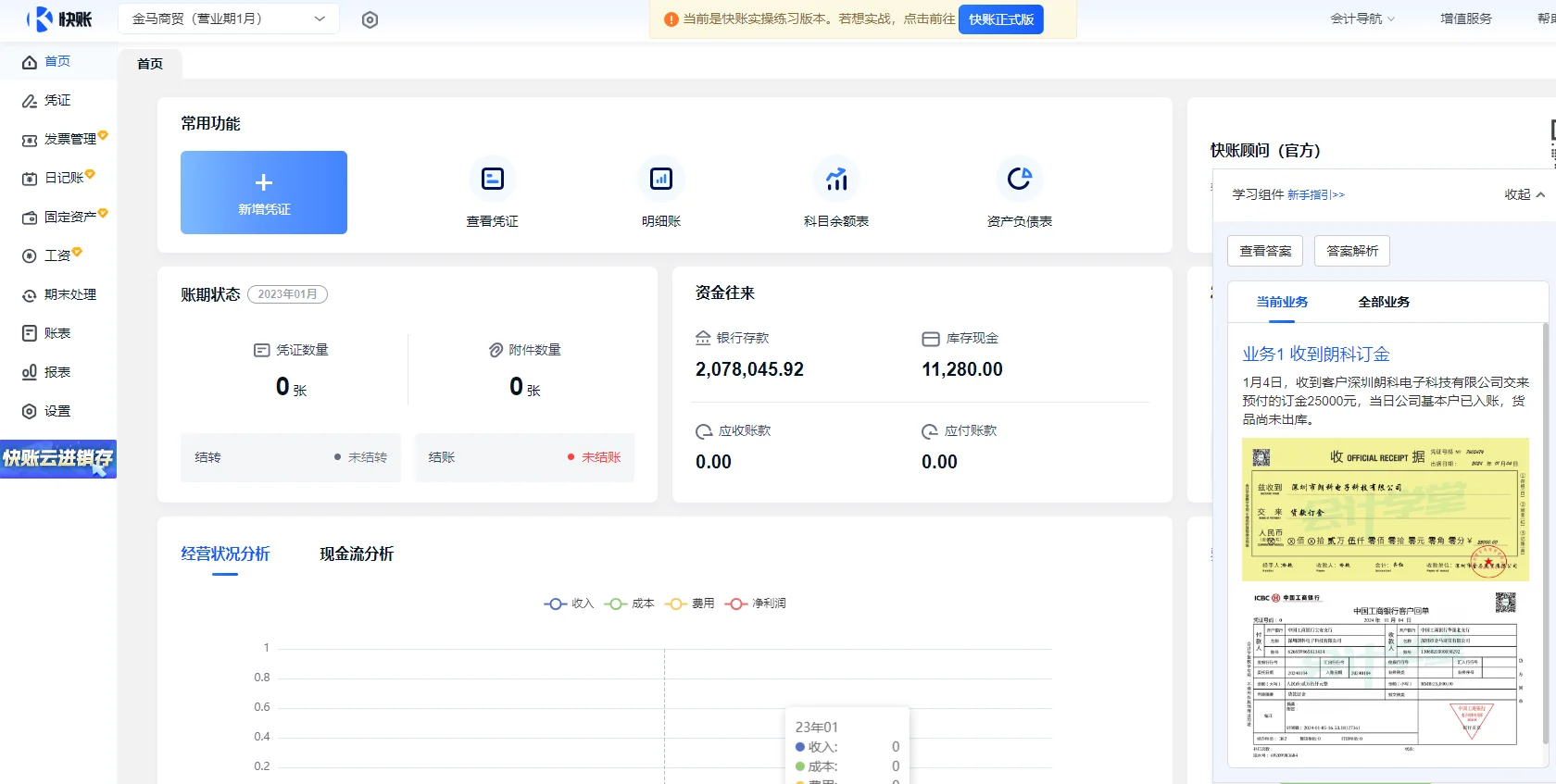Select the 现金流分析 tab
Viewport: 1556px width, 784px height.
tap(357, 554)
